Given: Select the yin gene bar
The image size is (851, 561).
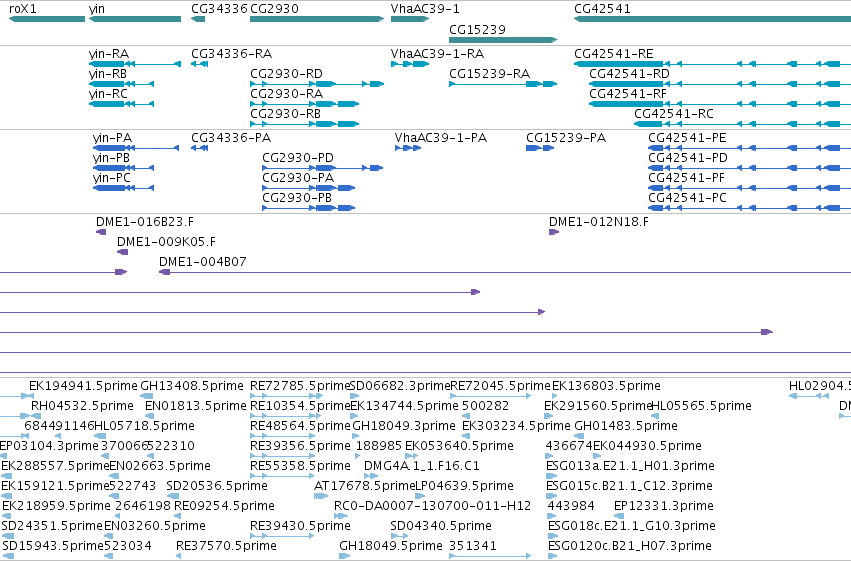Looking at the screenshot, I should [135, 19].
